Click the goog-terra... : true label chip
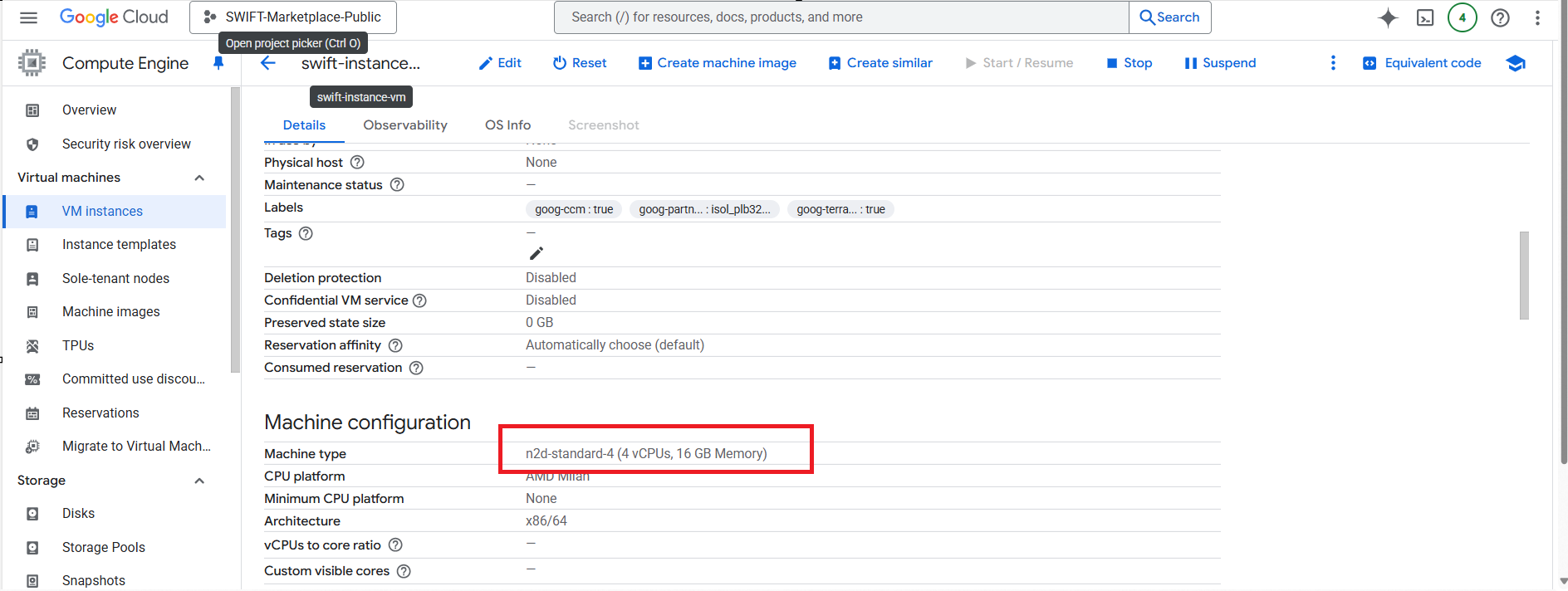Screen dimensions: 1568x591 click(840, 209)
